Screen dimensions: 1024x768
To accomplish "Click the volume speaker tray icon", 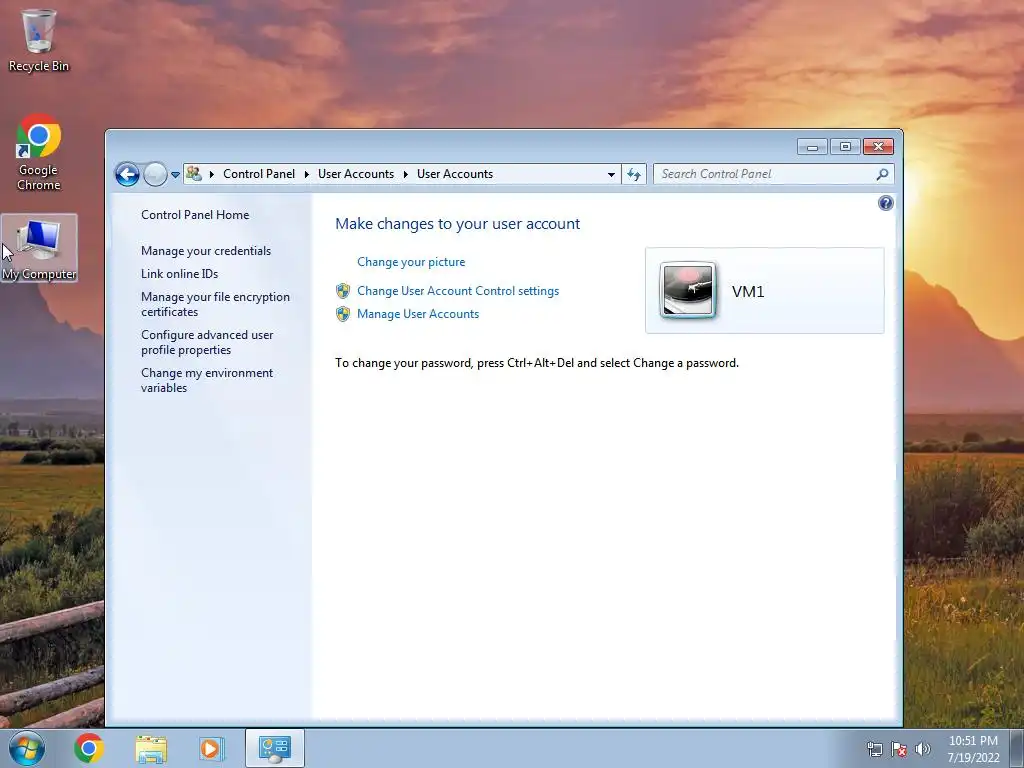I will 923,749.
